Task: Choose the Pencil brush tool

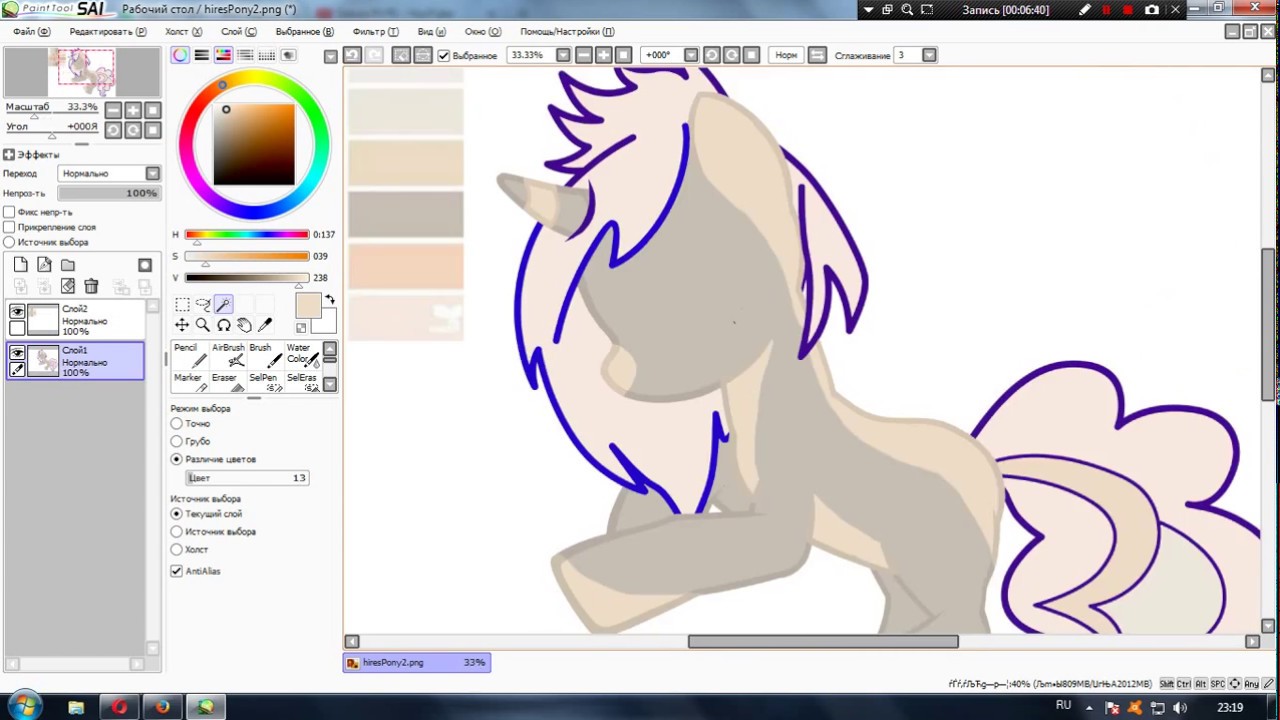Action: point(188,354)
